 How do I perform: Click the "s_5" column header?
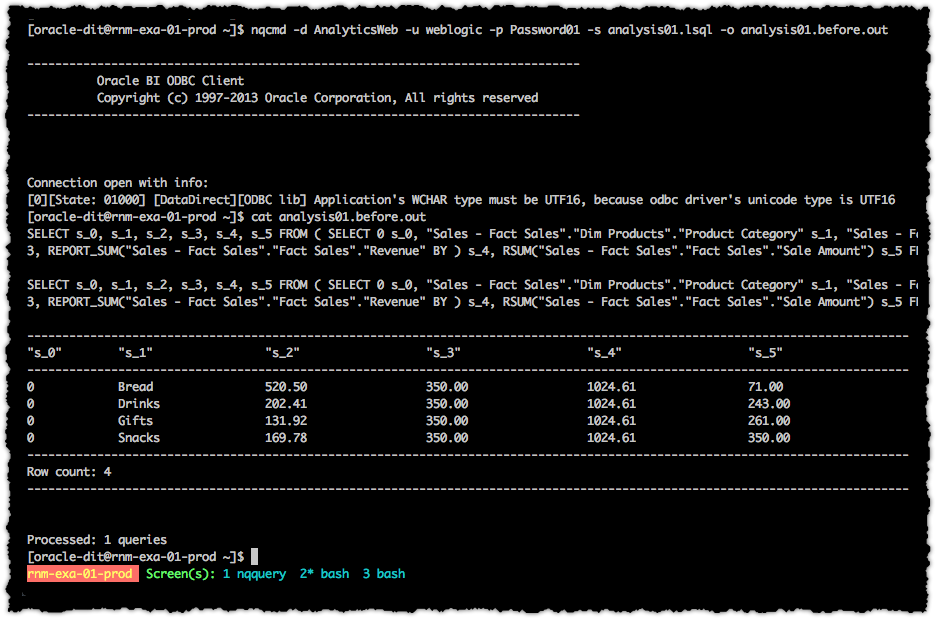tap(766, 353)
